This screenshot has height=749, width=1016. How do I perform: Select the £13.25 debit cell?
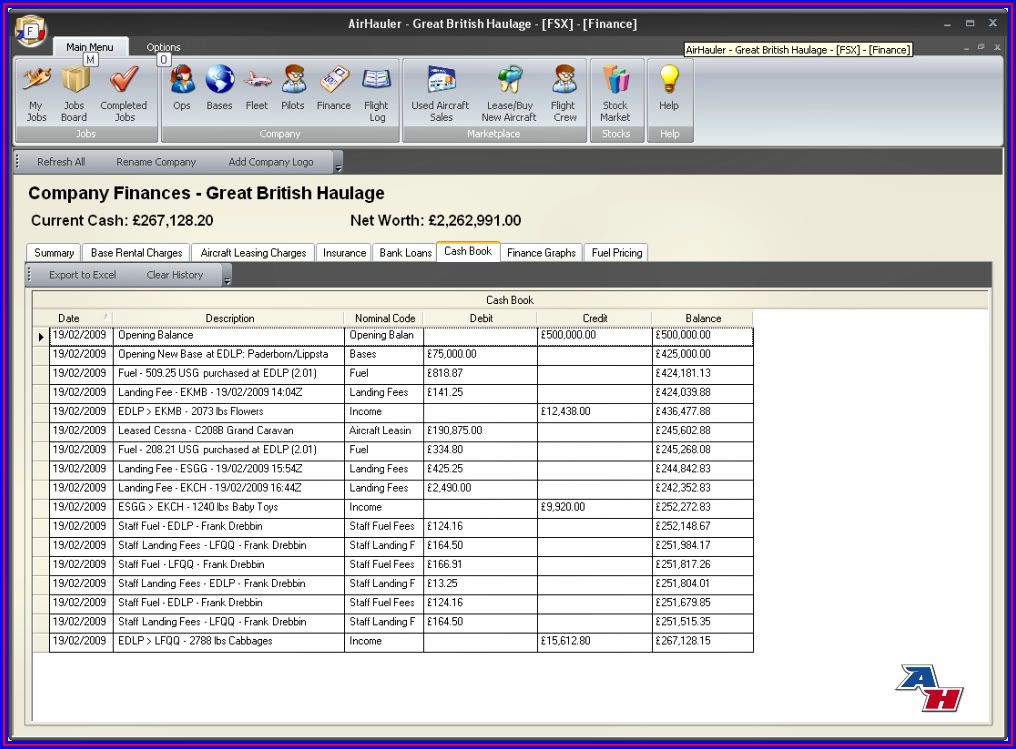480,584
